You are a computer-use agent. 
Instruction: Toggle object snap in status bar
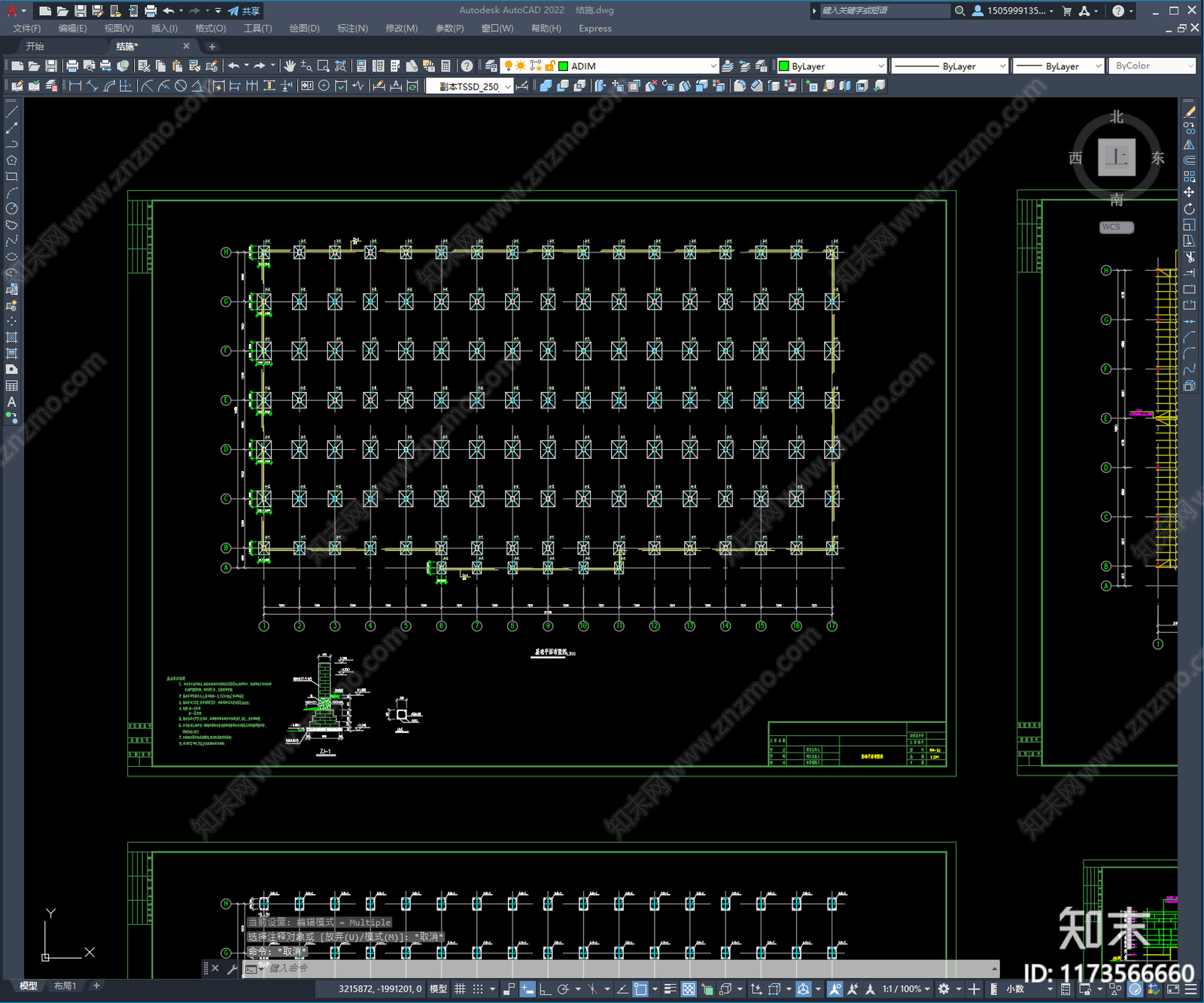pos(640,989)
